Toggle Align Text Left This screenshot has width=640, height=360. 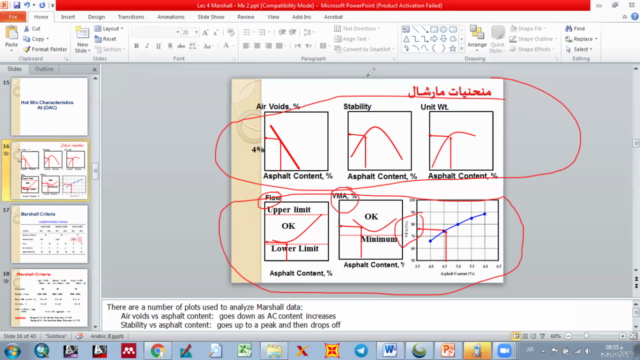246,46
